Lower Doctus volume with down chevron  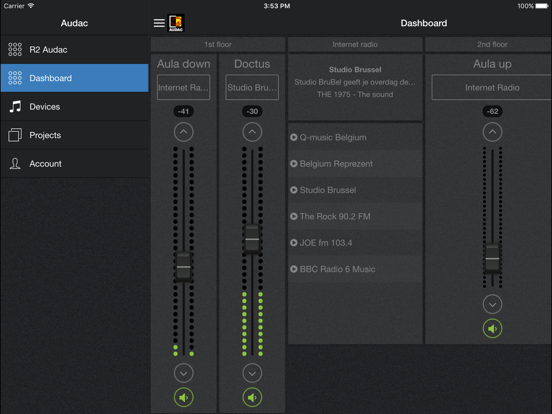click(x=252, y=373)
